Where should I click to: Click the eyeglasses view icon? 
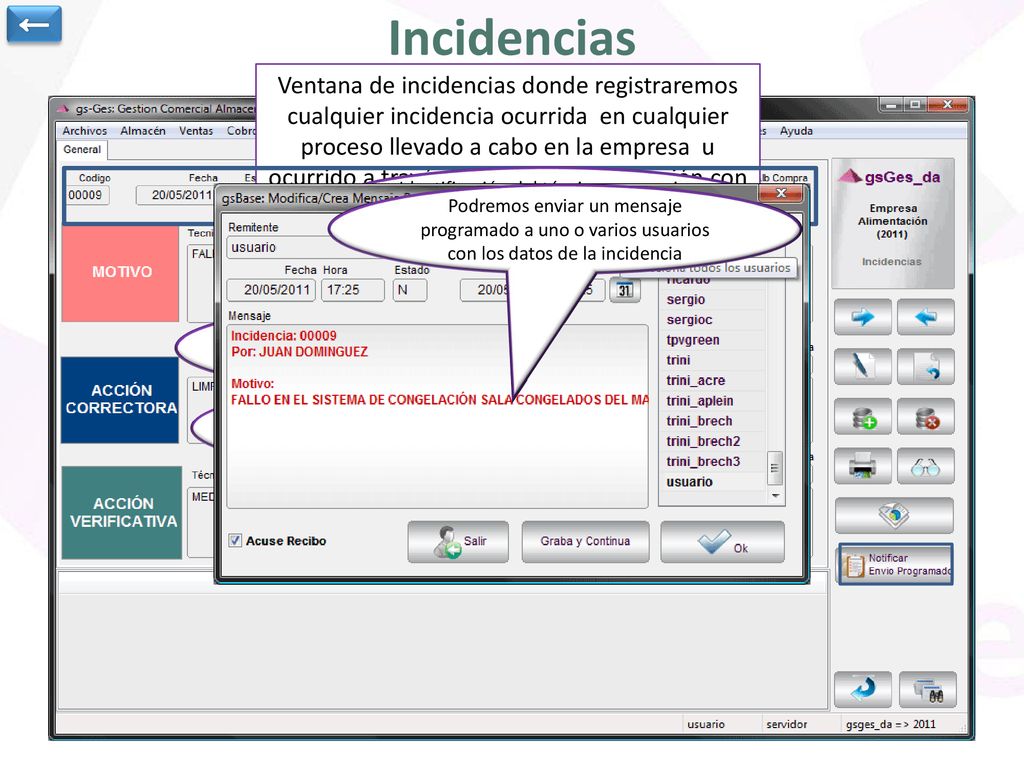(x=925, y=466)
